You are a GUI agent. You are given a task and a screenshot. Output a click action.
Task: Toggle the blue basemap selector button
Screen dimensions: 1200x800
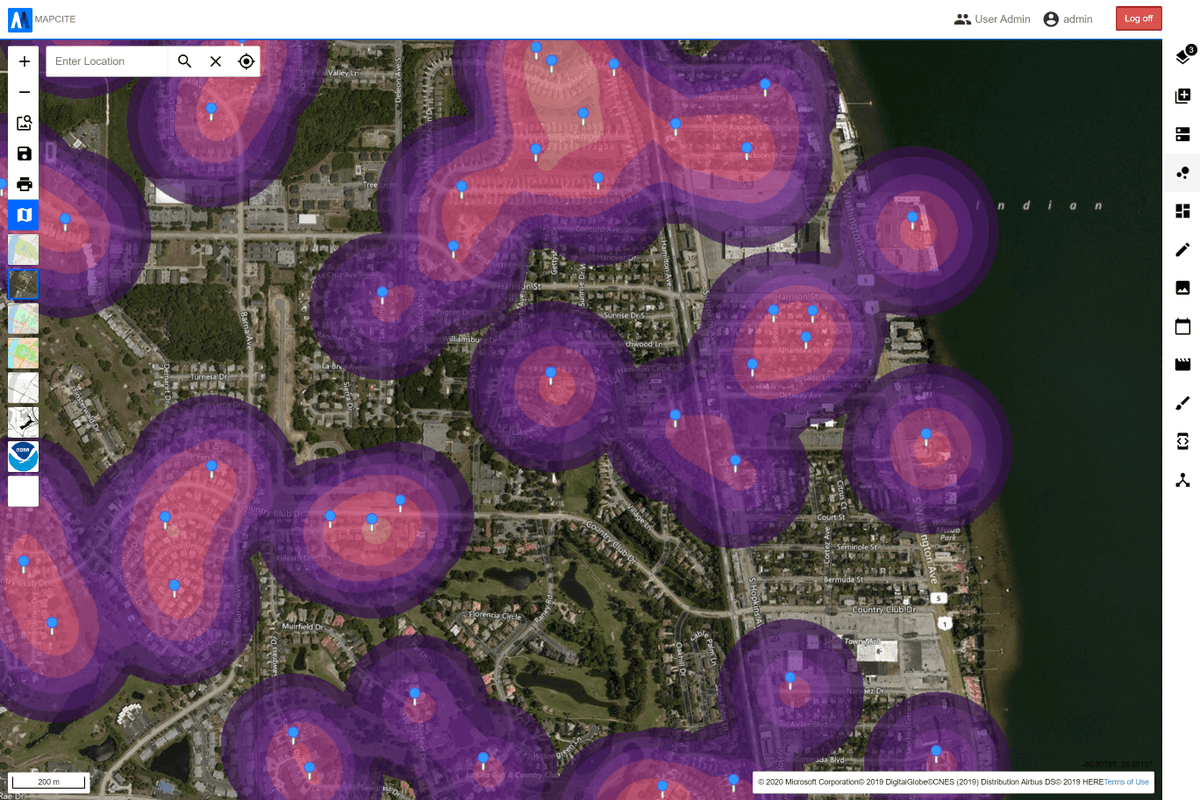point(24,214)
